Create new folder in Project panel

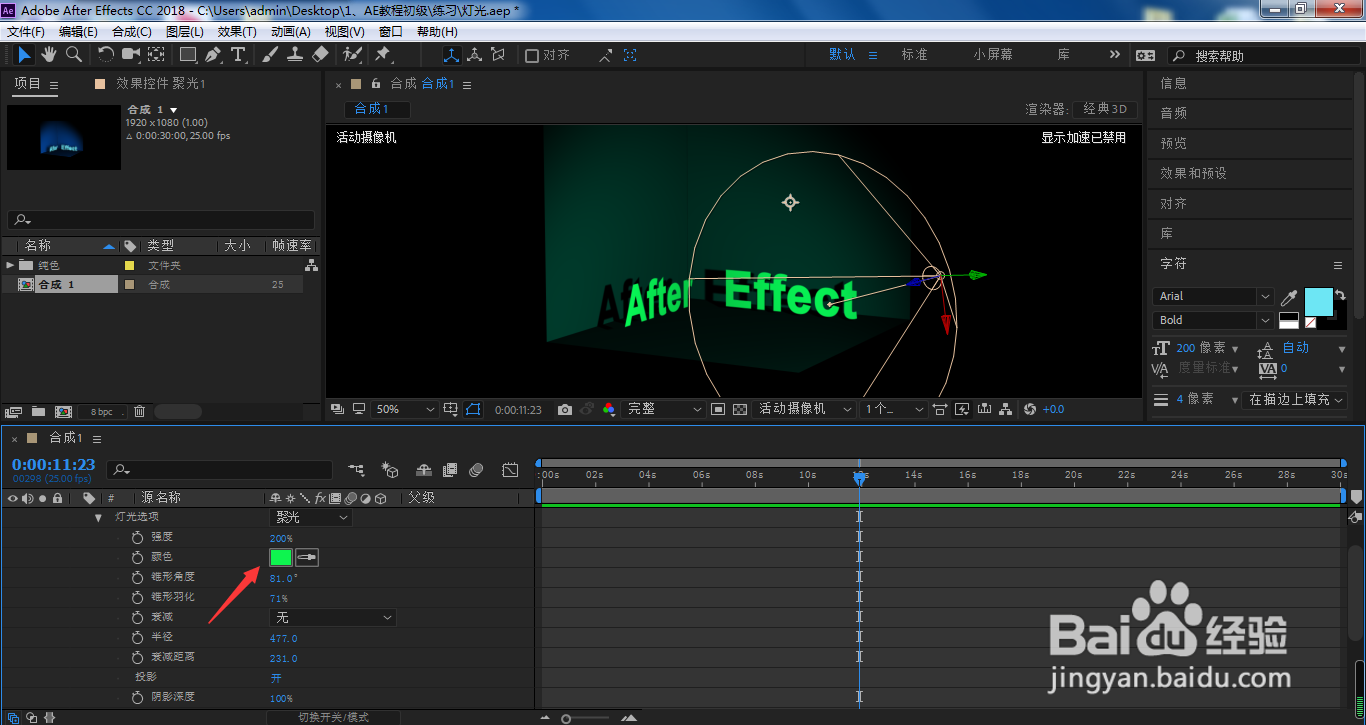38,411
